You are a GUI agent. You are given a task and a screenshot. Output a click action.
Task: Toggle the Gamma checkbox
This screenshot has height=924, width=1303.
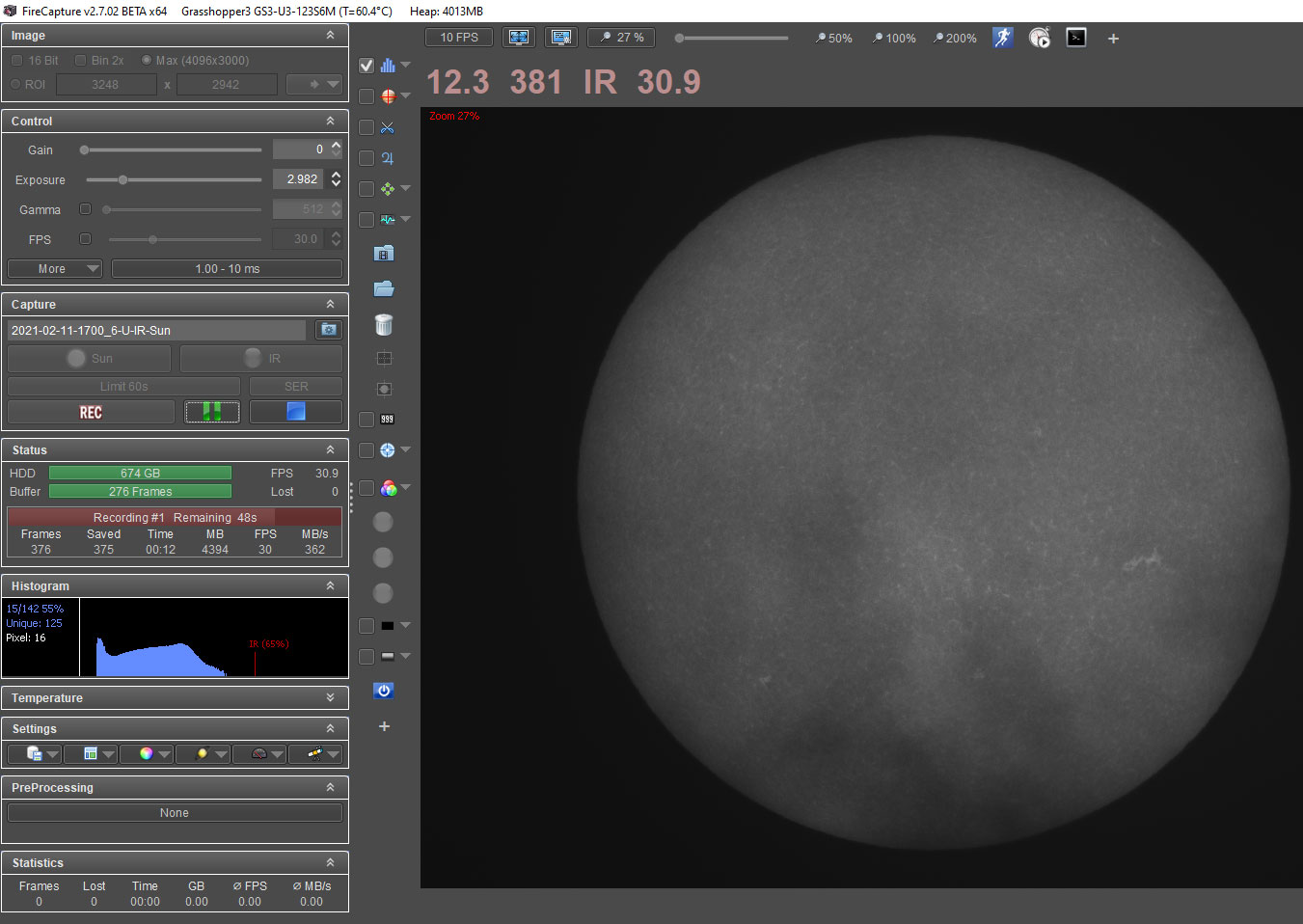coord(85,209)
